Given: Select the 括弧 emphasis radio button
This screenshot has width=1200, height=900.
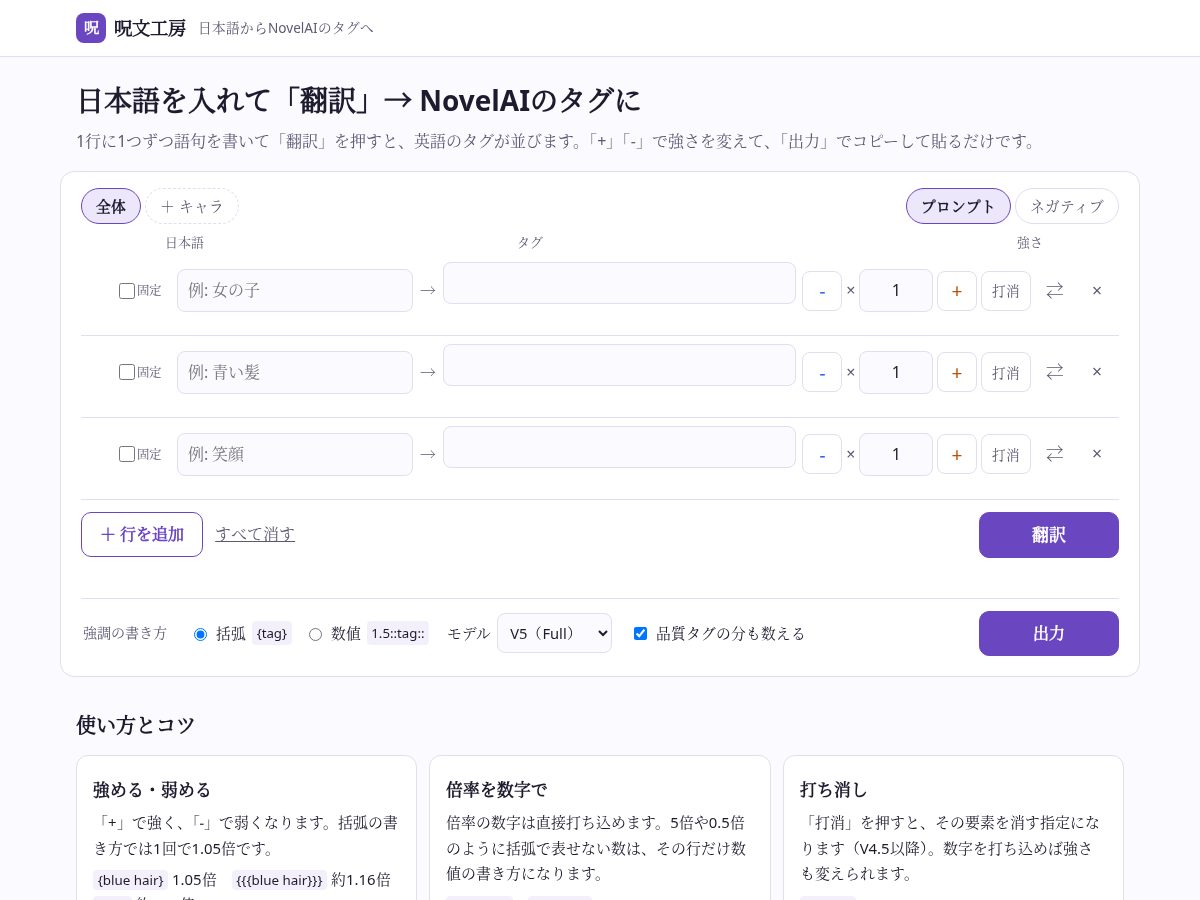Looking at the screenshot, I should click(x=200, y=634).
